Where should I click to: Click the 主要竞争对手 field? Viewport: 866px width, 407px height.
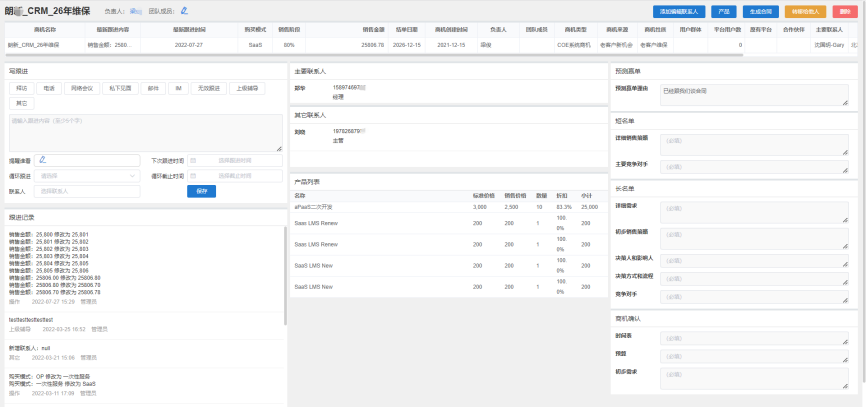tap(754, 167)
